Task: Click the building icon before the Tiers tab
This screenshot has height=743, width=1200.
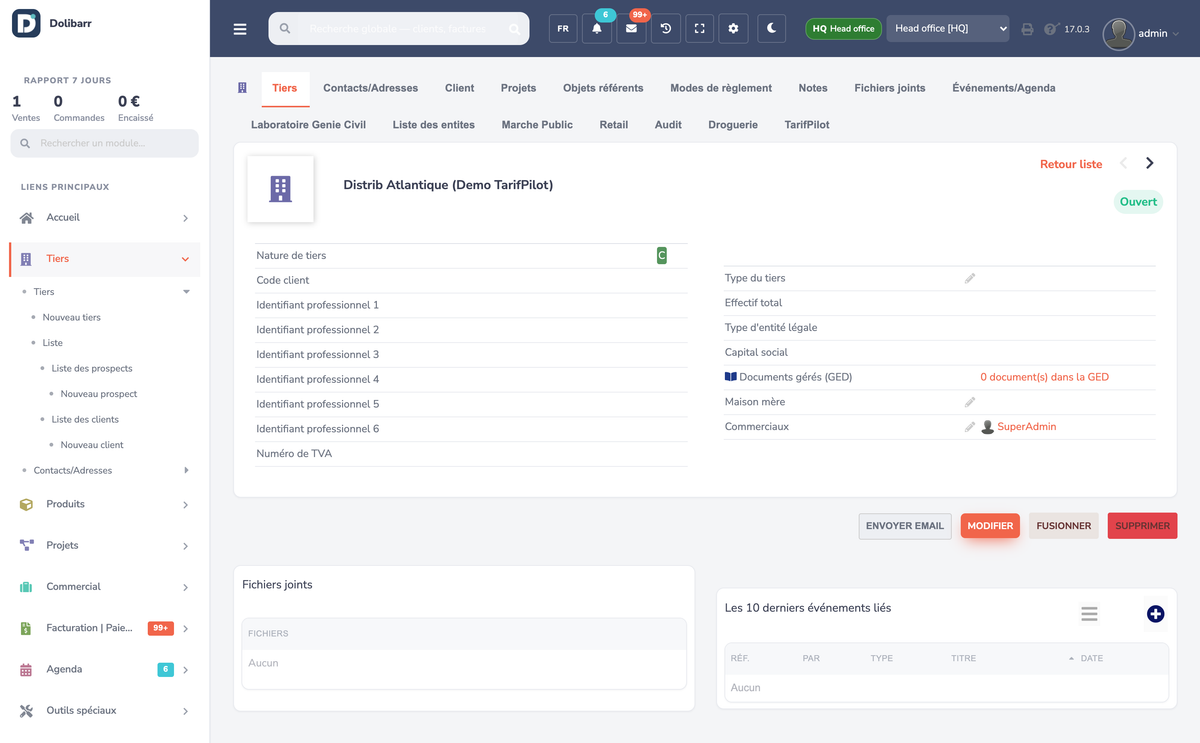Action: [x=242, y=88]
